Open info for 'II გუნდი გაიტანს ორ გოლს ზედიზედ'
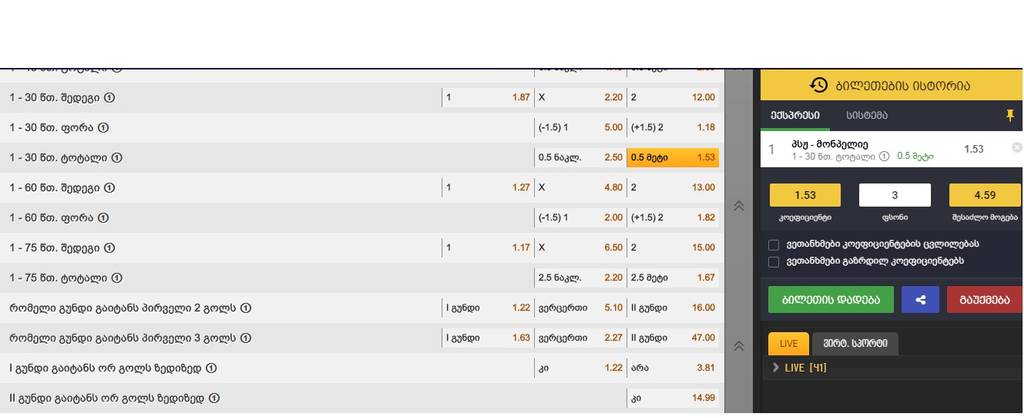Screen dimensions: 1024x418 click(214, 398)
